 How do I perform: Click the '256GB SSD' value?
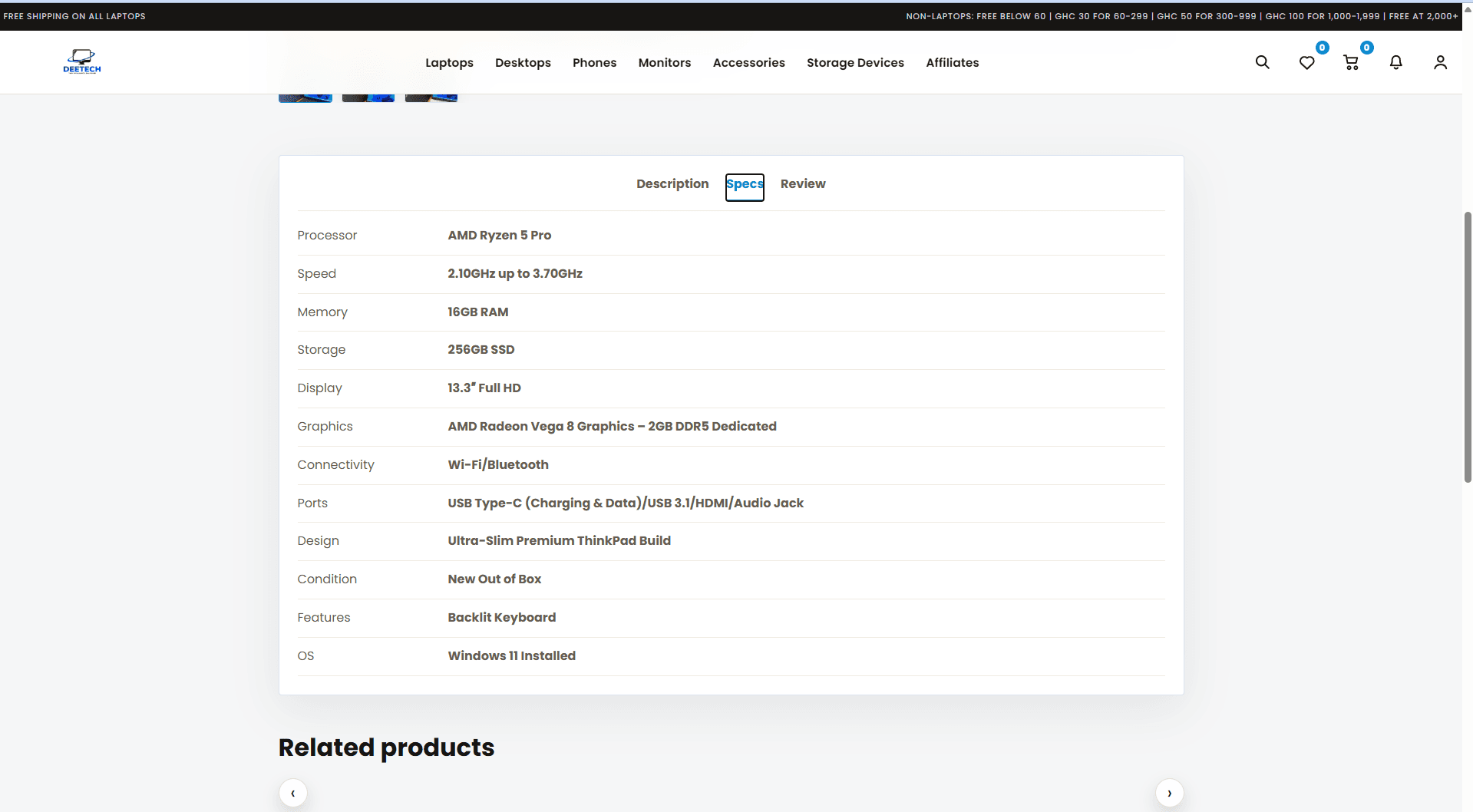[481, 349]
